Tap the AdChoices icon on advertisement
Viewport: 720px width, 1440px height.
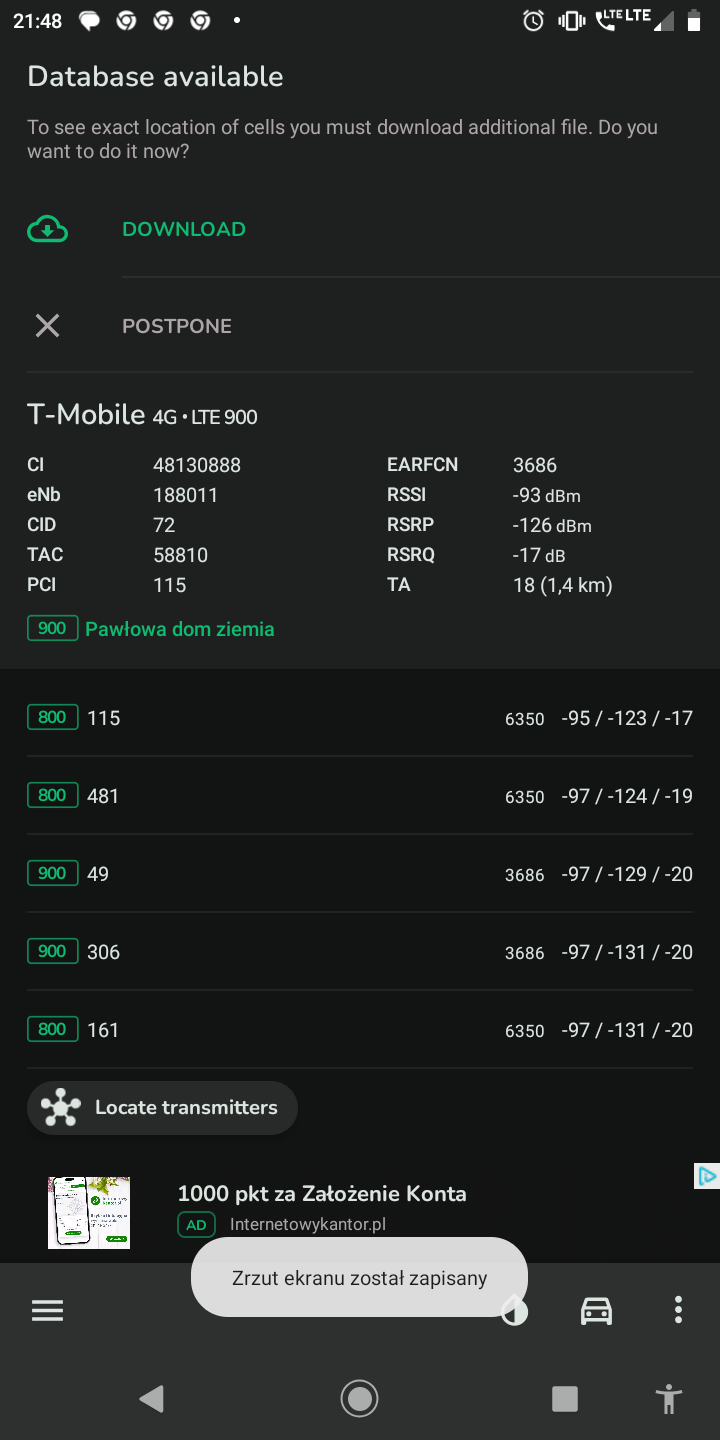point(706,1176)
